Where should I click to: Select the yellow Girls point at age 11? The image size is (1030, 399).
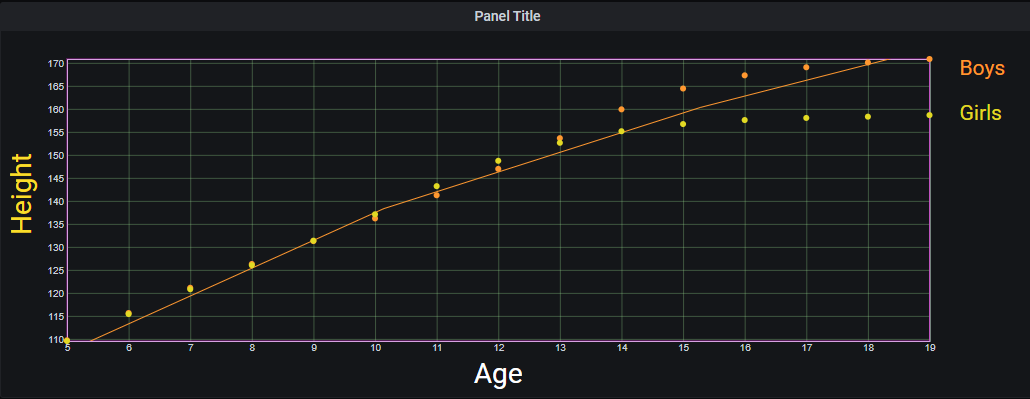437,186
